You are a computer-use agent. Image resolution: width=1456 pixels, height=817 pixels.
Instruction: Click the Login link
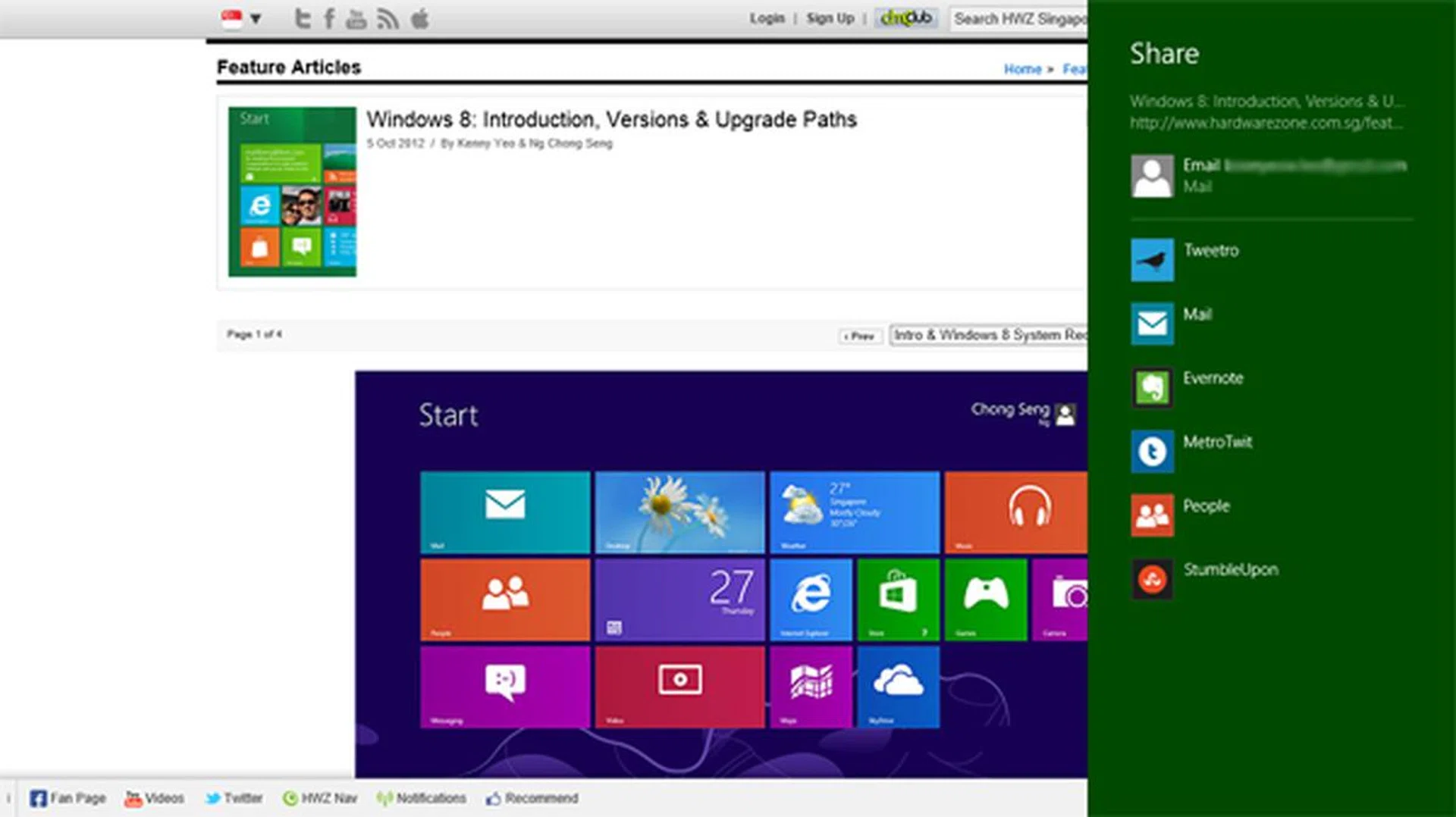[767, 18]
